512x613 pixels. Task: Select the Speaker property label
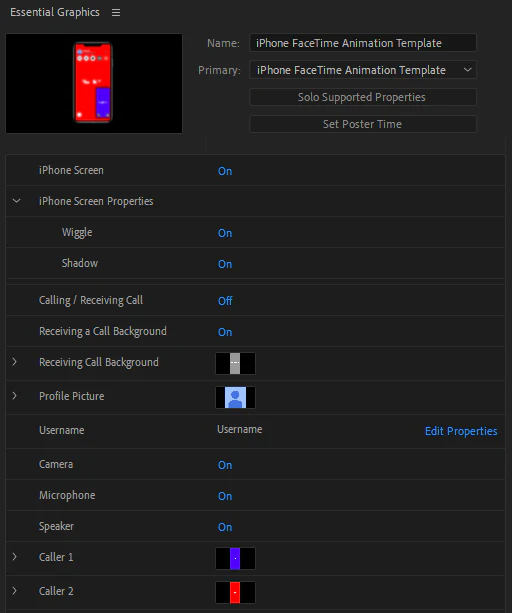[x=56, y=526]
